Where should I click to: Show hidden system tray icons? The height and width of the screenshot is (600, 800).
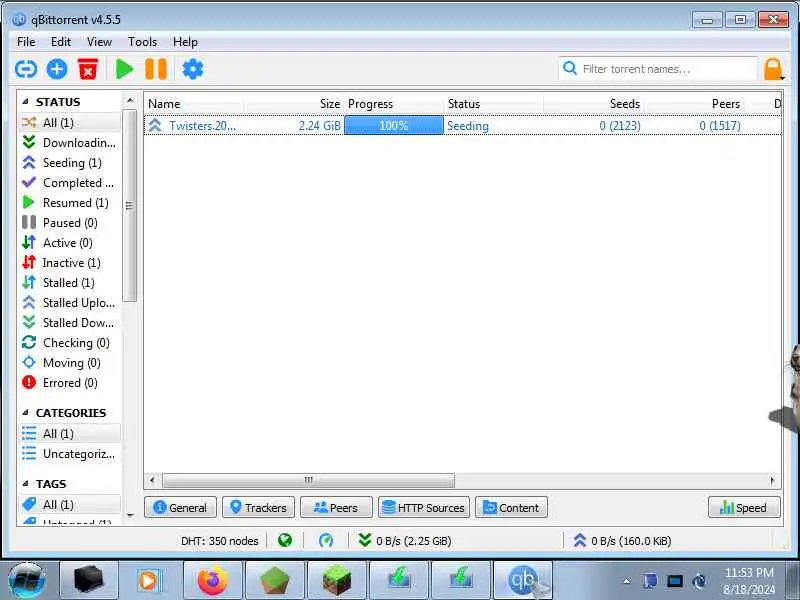pyautogui.click(x=626, y=581)
